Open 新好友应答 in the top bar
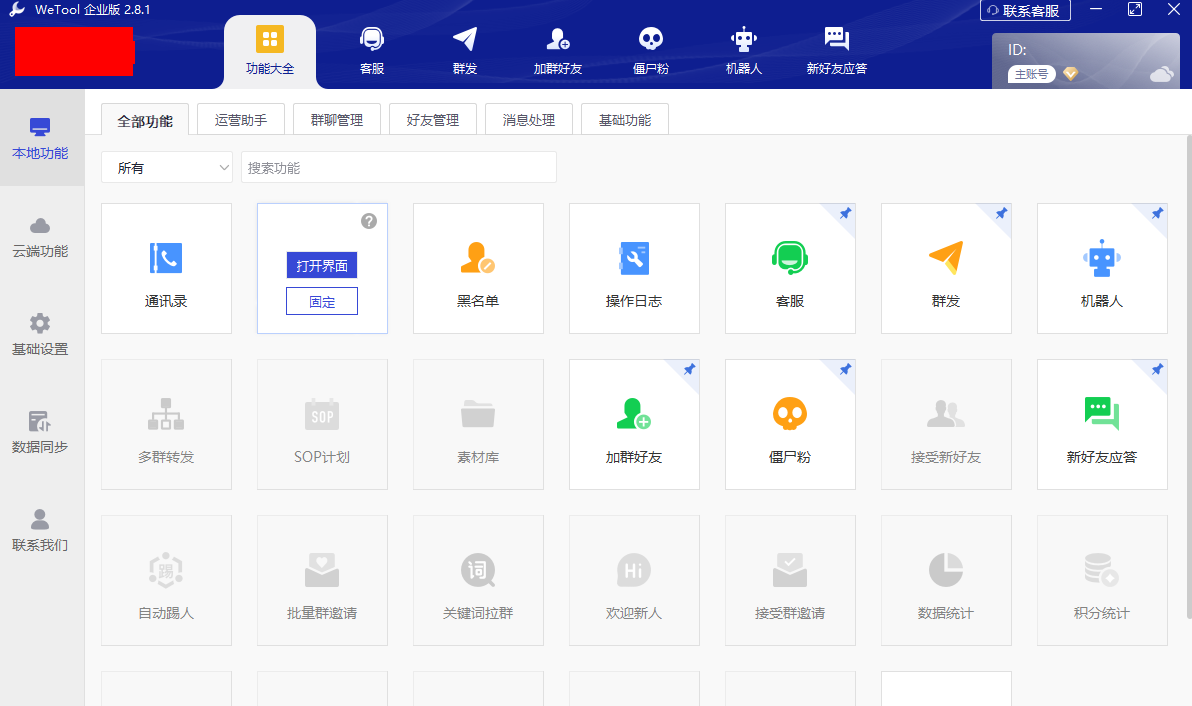This screenshot has height=706, width=1192. point(836,51)
